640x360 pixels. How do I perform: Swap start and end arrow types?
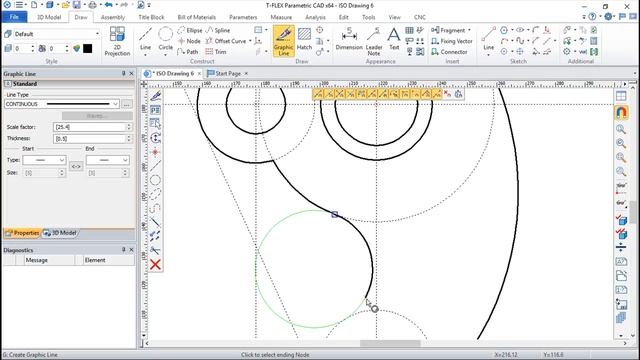pyautogui.click(x=76, y=166)
